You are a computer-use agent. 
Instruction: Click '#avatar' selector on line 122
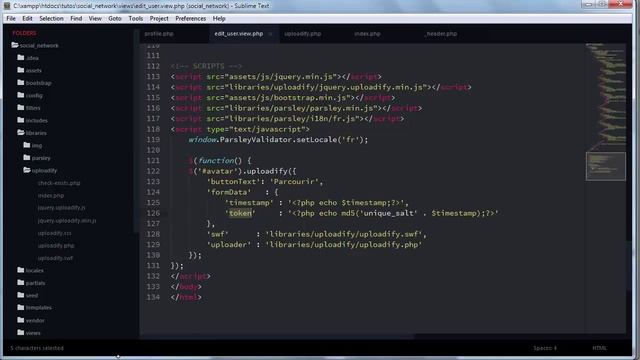[218, 171]
